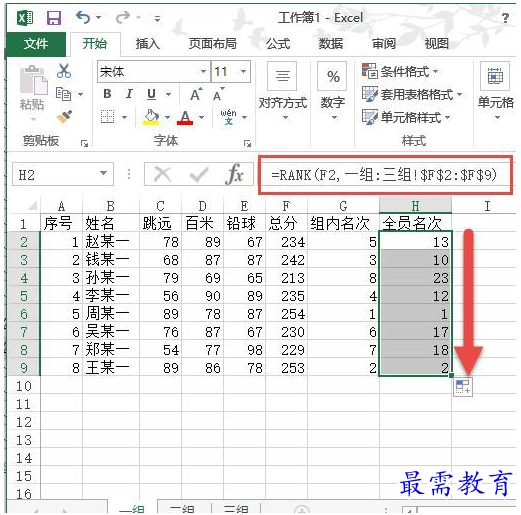Open the 对齐方式 (Alignment) group
The height and width of the screenshot is (515, 521).
[x=283, y=91]
